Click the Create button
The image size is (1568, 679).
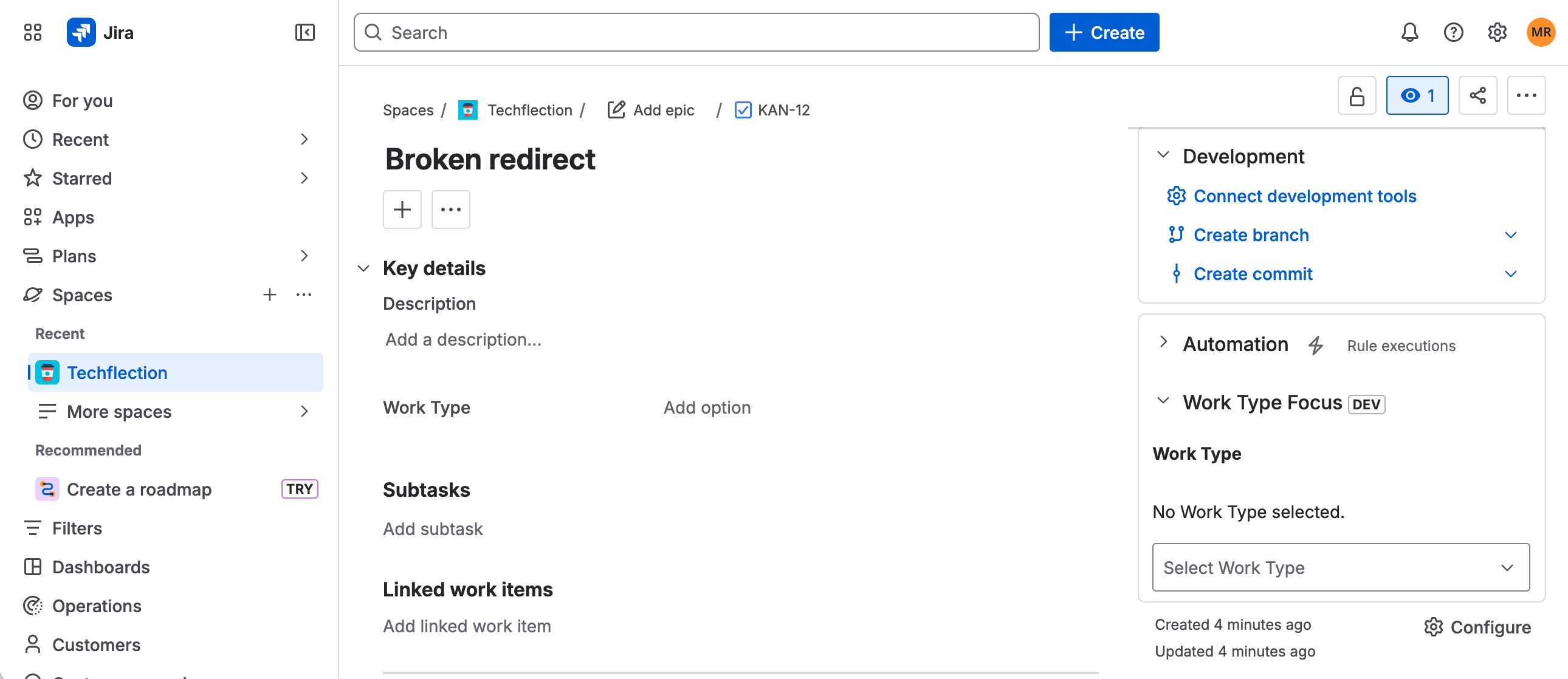1104,32
